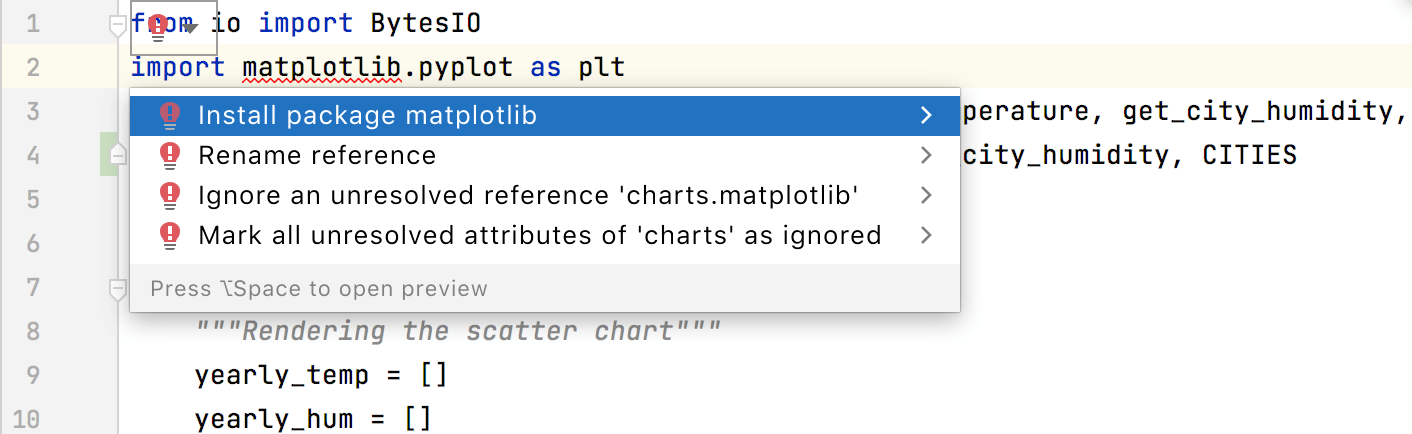1412x434 pixels.
Task: Click the error icon beside Mark all unresolved
Action: click(x=170, y=236)
